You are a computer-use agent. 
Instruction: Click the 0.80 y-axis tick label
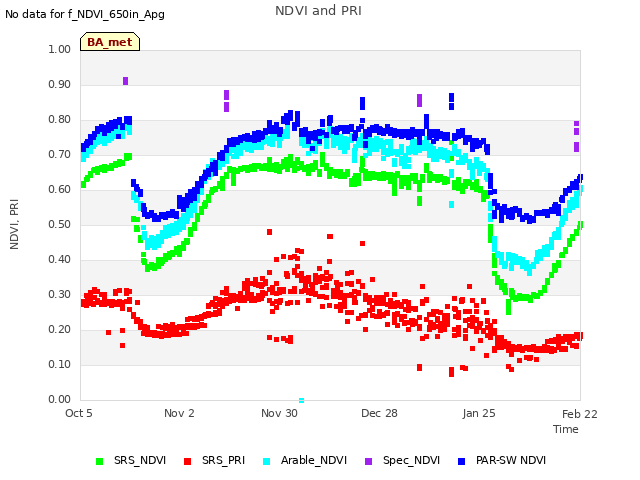(60, 120)
